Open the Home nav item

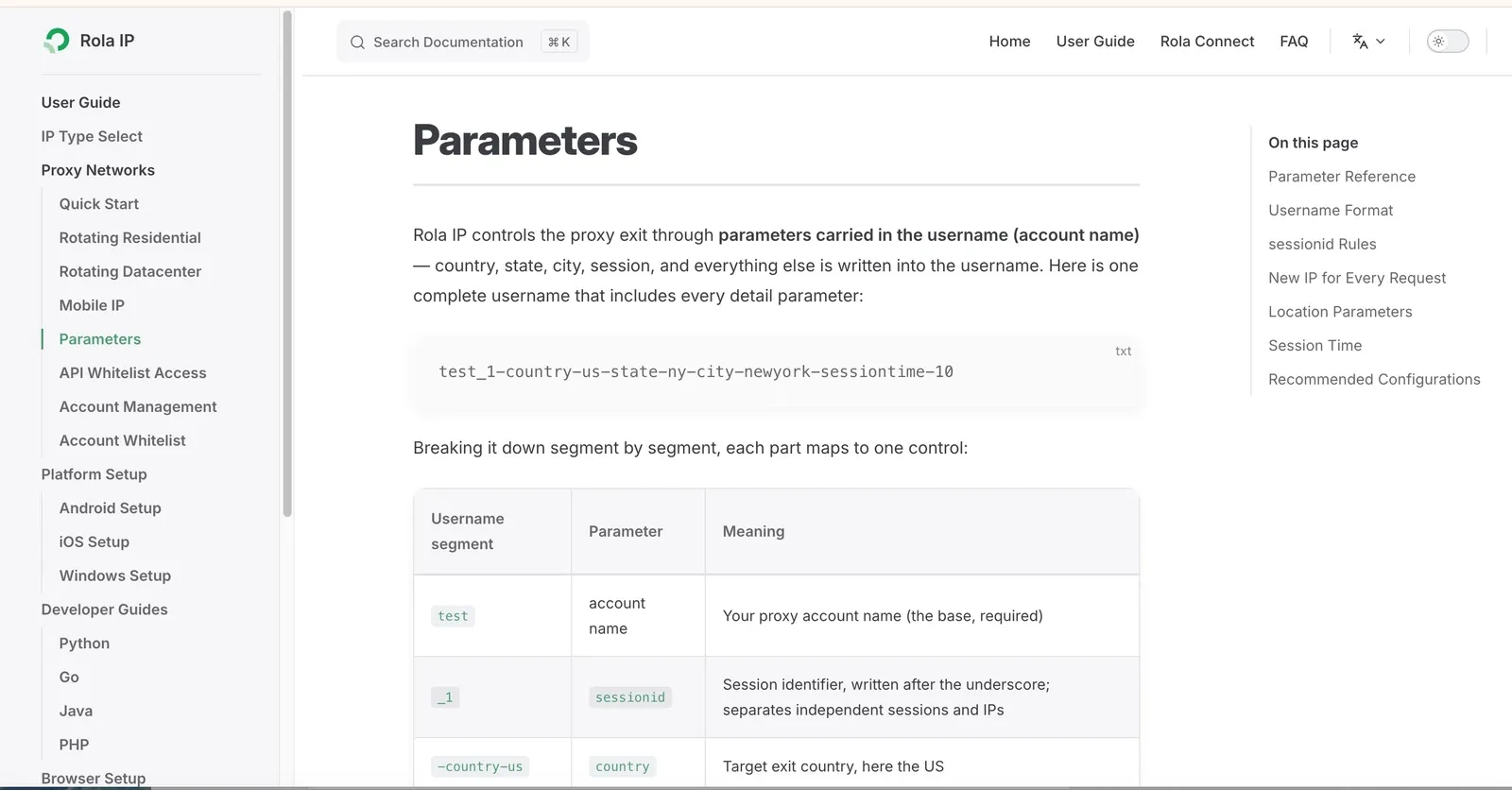1009,42
